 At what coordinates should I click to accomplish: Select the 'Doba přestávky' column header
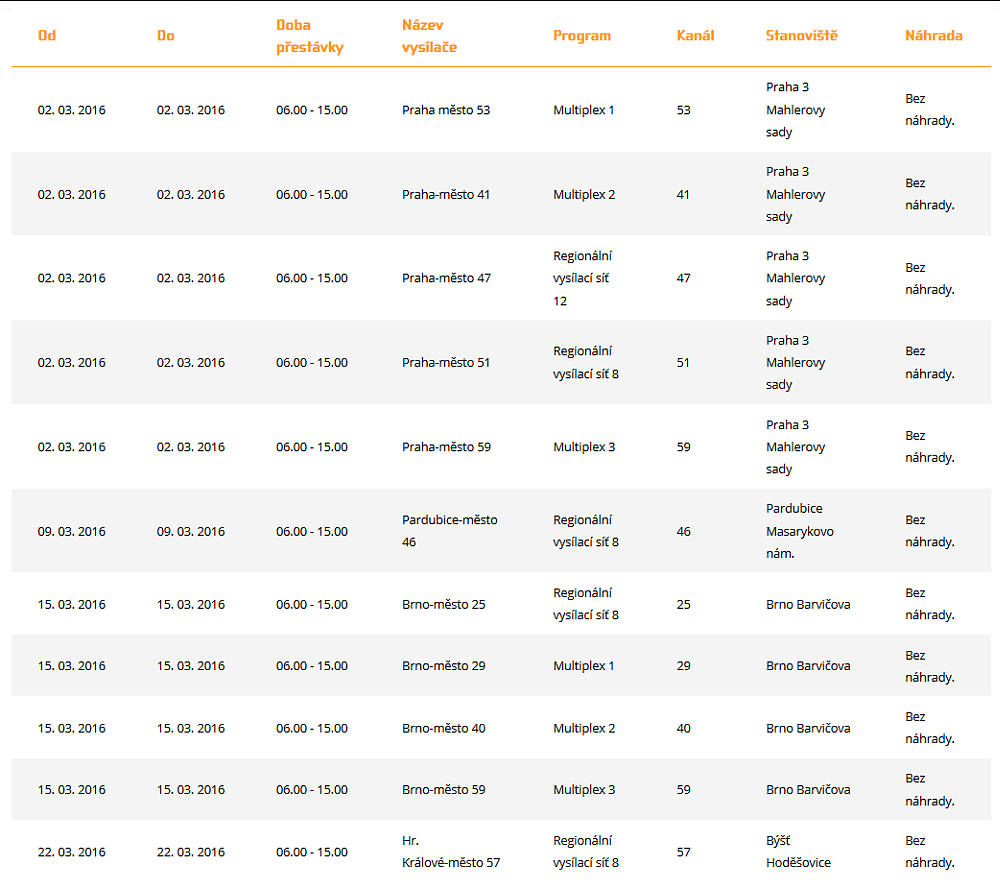click(309, 36)
